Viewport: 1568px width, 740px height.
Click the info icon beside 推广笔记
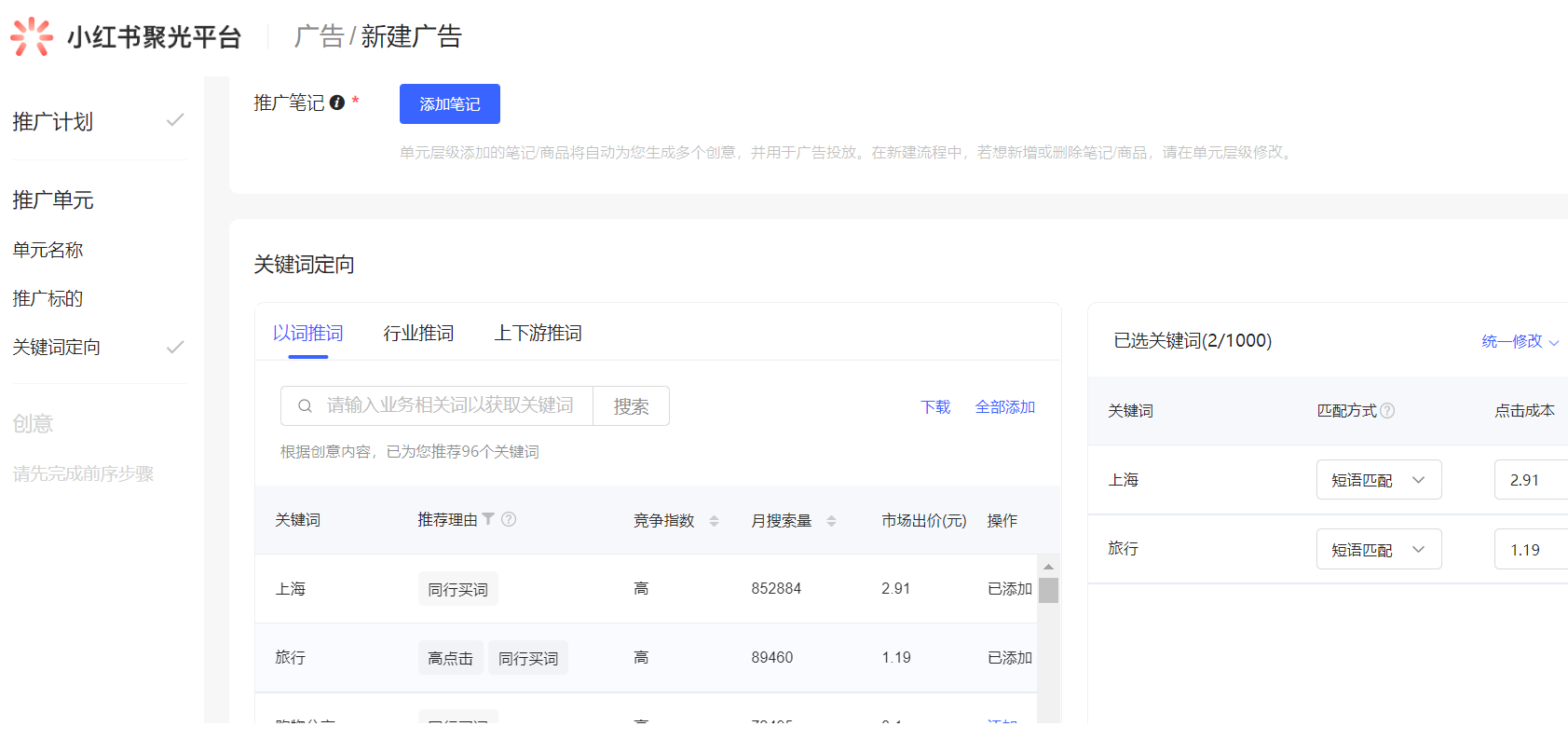tap(337, 103)
